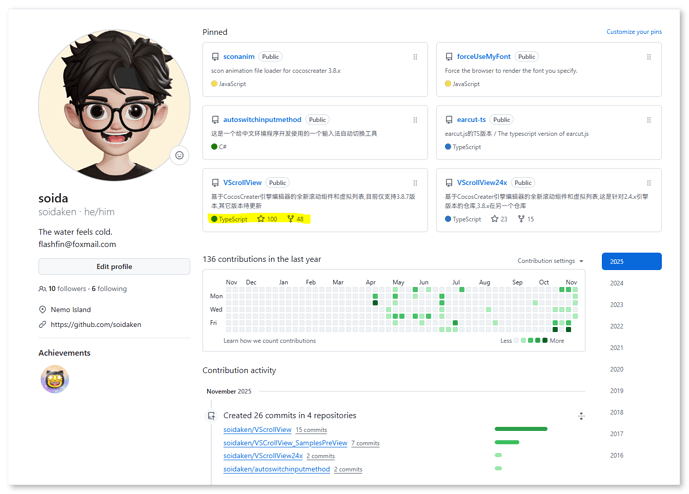Viewport: 689px width, 494px height.
Task: Click the star icon on VScrollView card
Action: 261,218
